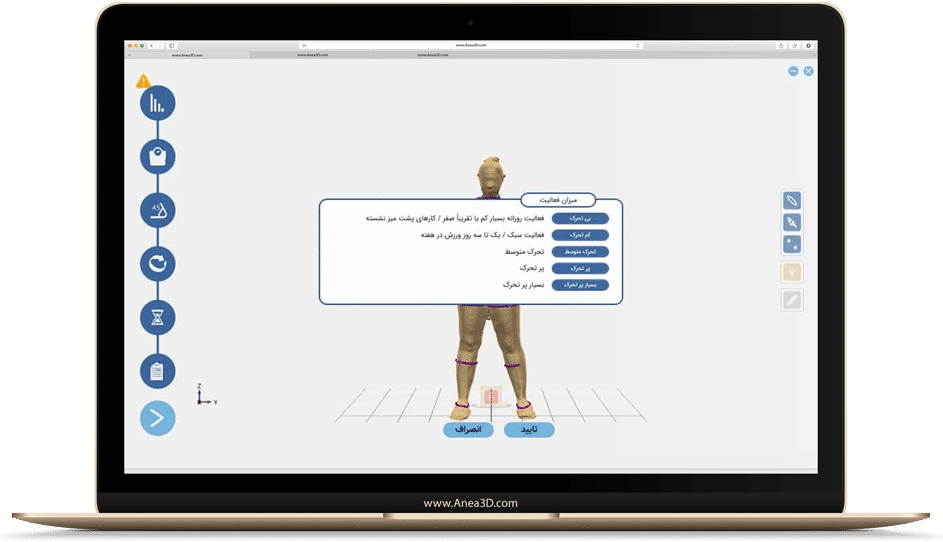Choose the 'تحرک متوسط' activity level button
This screenshot has height=542, width=943.
pyautogui.click(x=580, y=251)
